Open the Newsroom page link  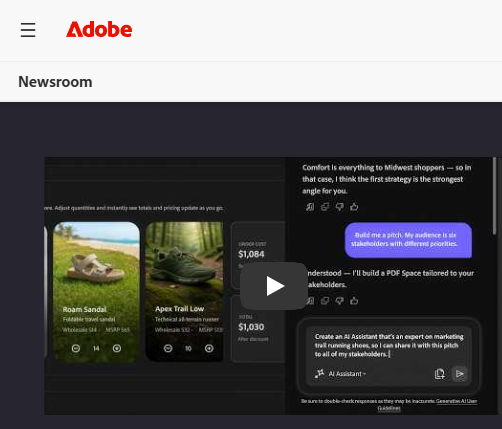coord(55,82)
